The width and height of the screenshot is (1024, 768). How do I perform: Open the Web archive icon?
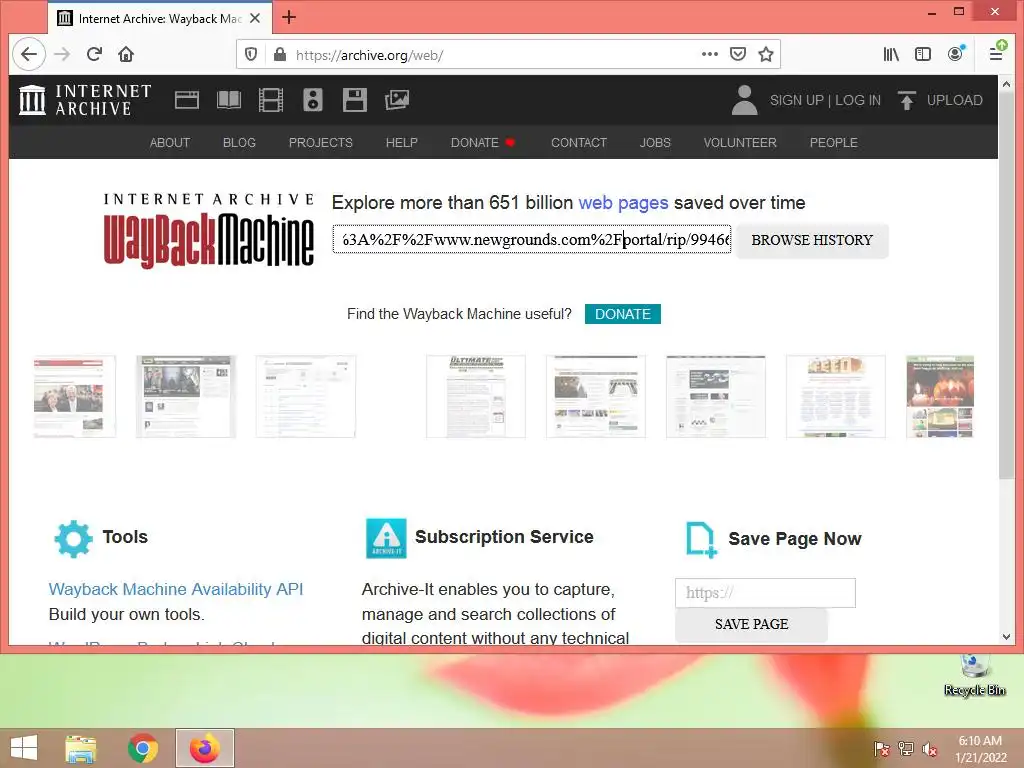[x=187, y=100]
